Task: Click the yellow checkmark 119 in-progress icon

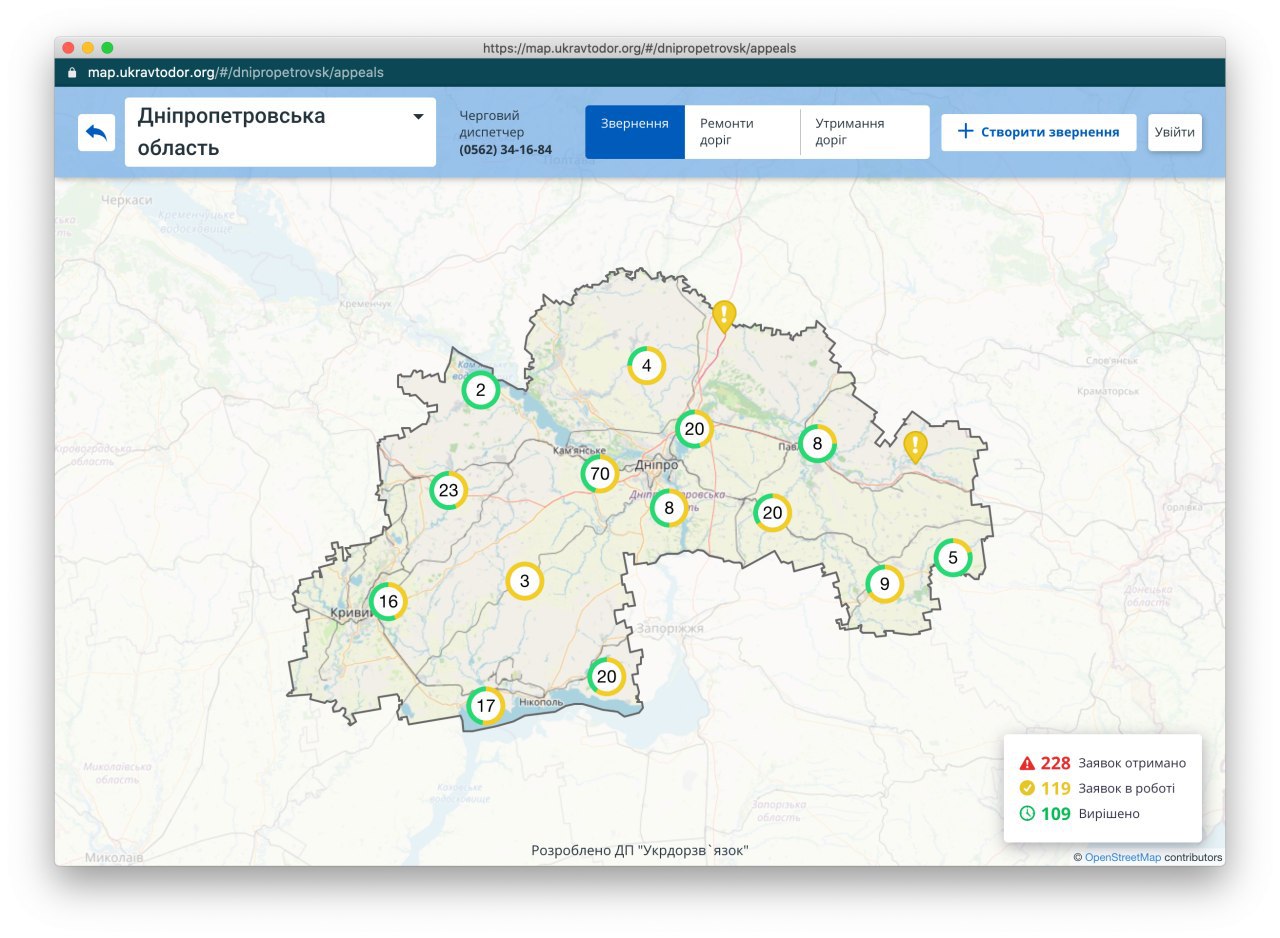Action: [x=1026, y=788]
